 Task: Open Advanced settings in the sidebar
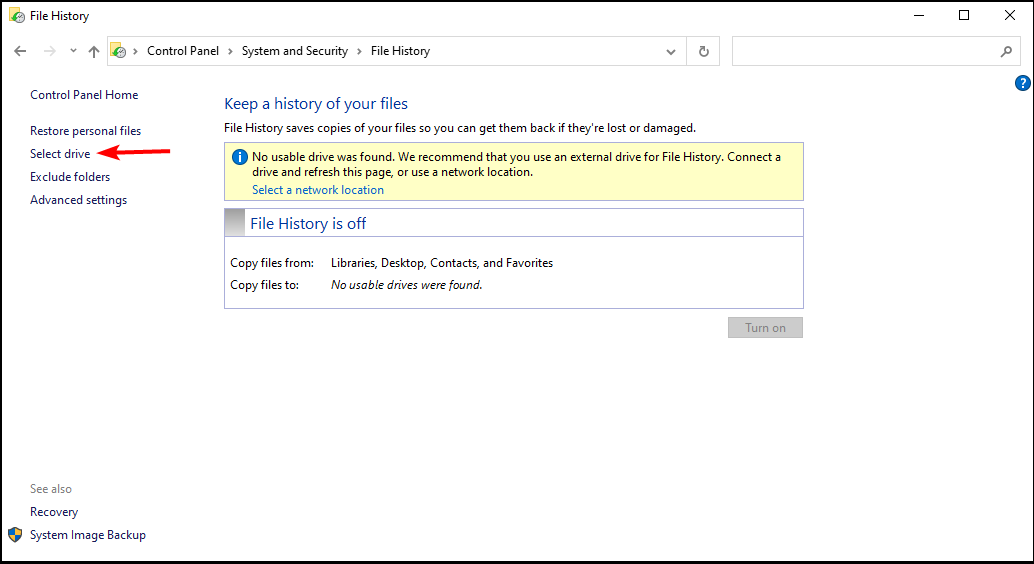point(78,200)
